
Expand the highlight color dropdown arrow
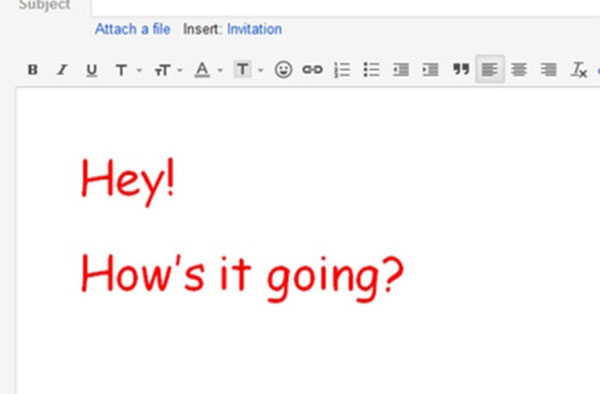tap(261, 70)
